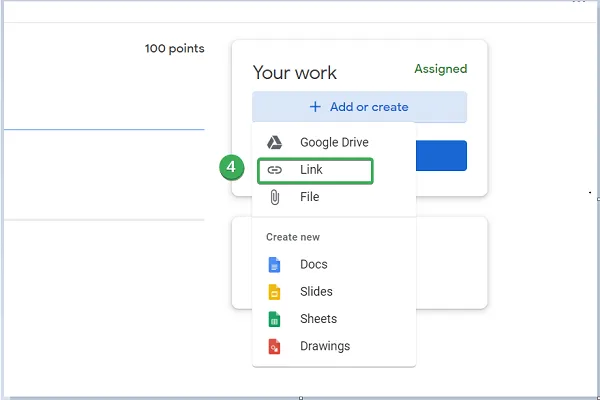This screenshot has width=600, height=400.
Task: Click the Your work heading
Action: pyautogui.click(x=295, y=73)
